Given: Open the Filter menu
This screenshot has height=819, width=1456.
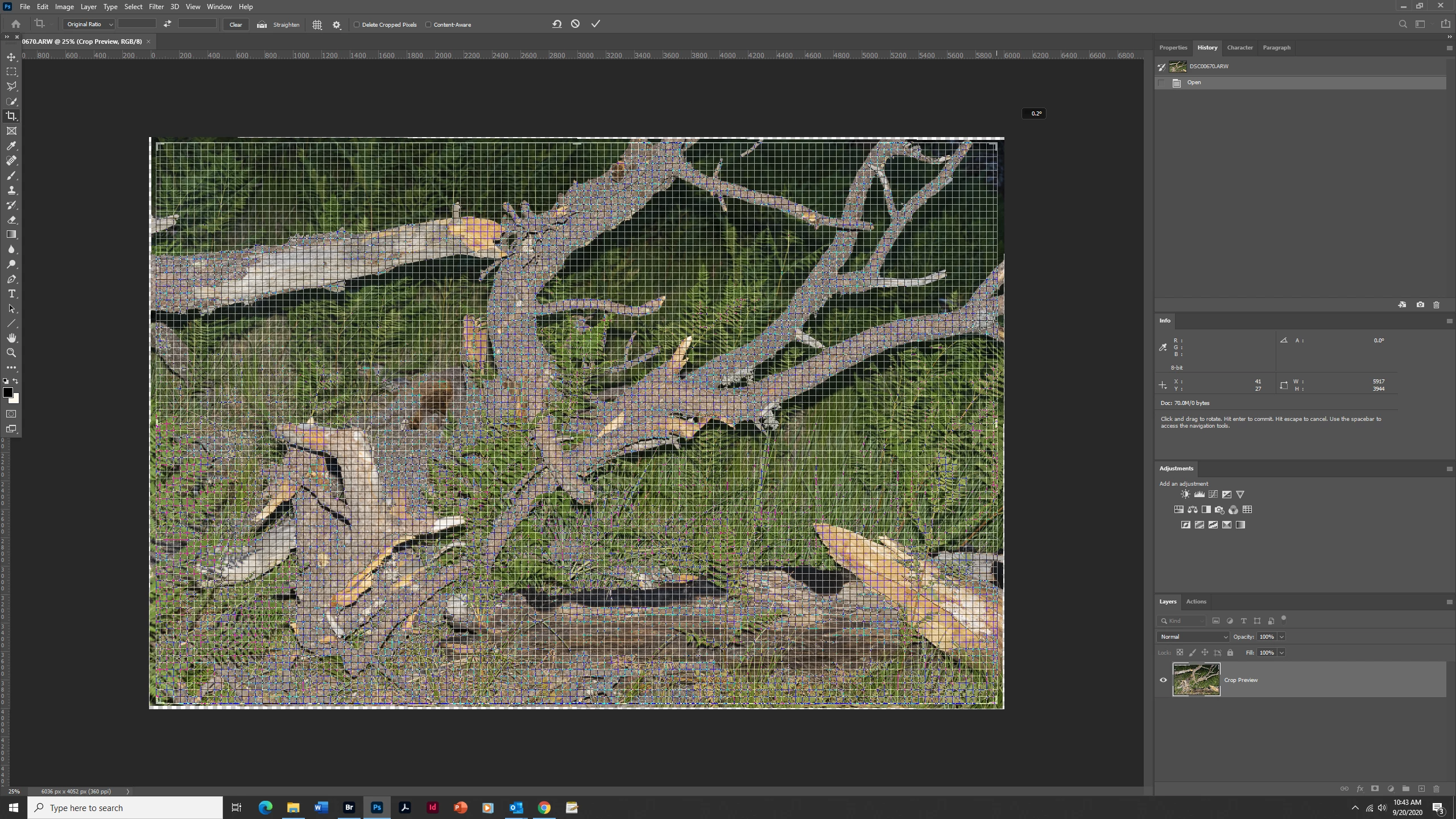Looking at the screenshot, I should 156,7.
